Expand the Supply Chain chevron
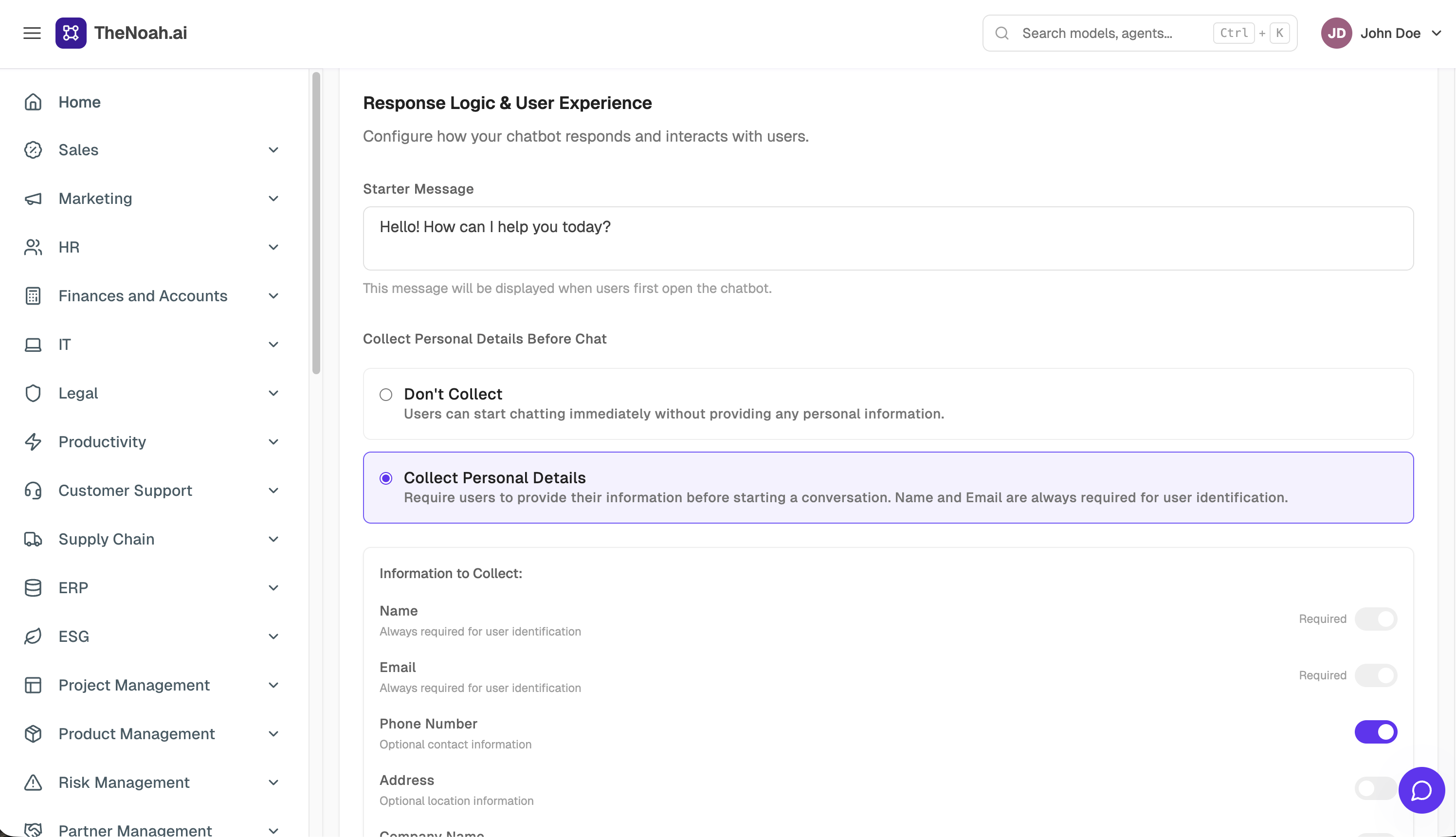 pos(273,539)
